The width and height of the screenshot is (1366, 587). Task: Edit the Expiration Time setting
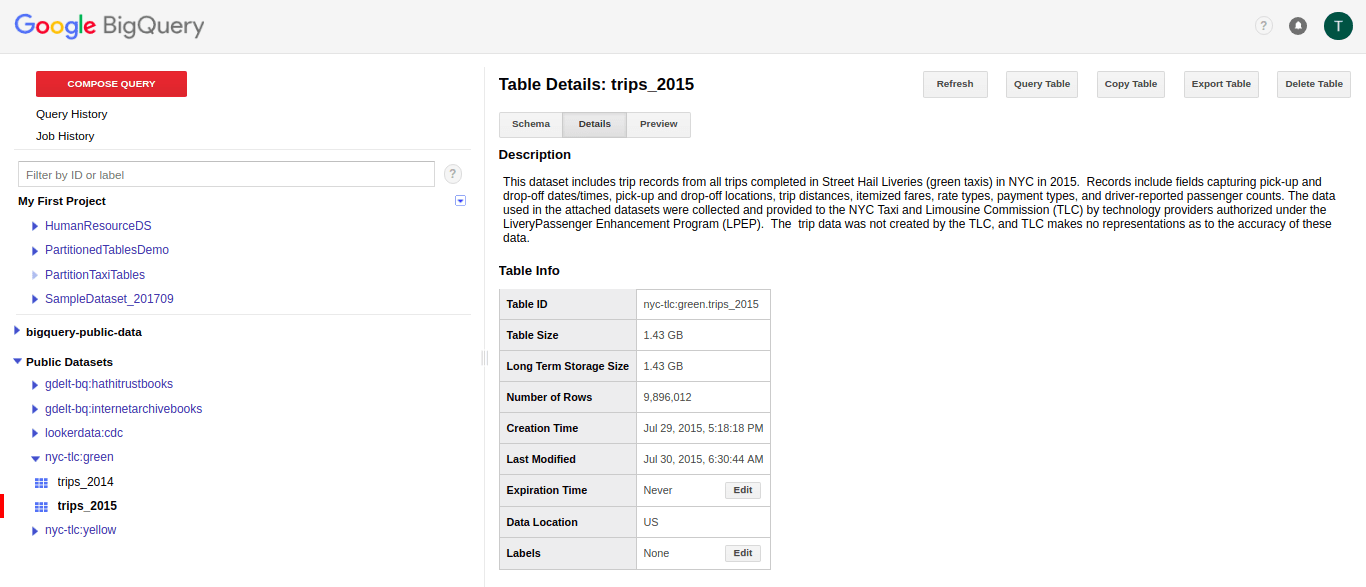742,490
